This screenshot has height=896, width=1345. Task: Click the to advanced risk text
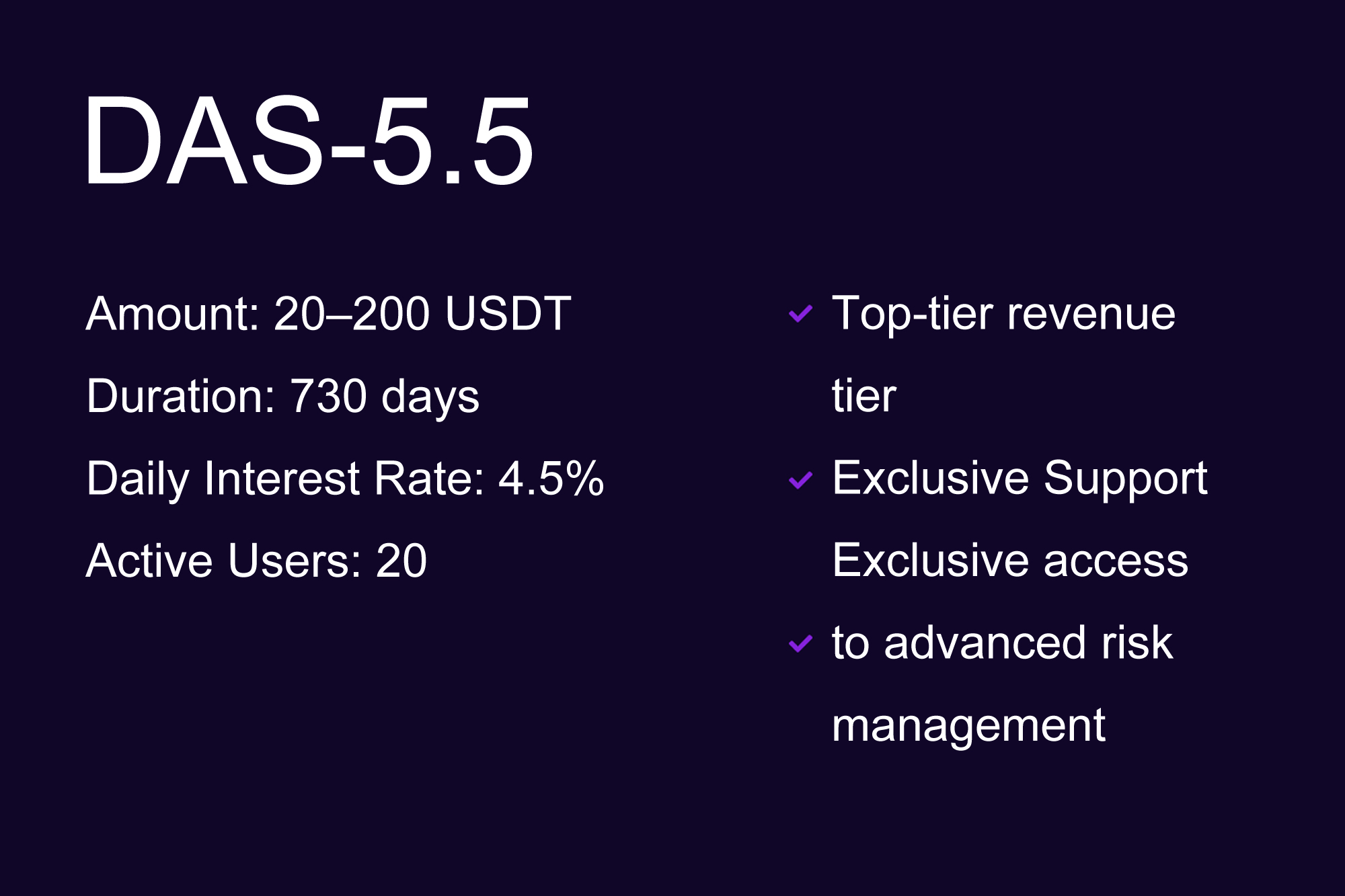point(1002,643)
